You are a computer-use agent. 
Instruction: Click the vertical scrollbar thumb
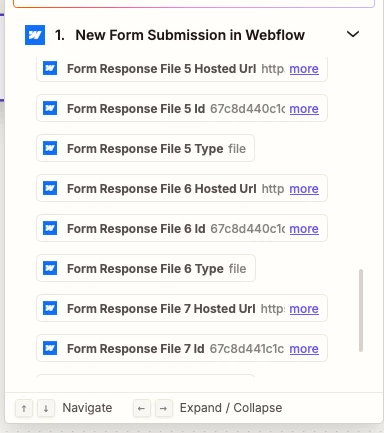pyautogui.click(x=361, y=310)
